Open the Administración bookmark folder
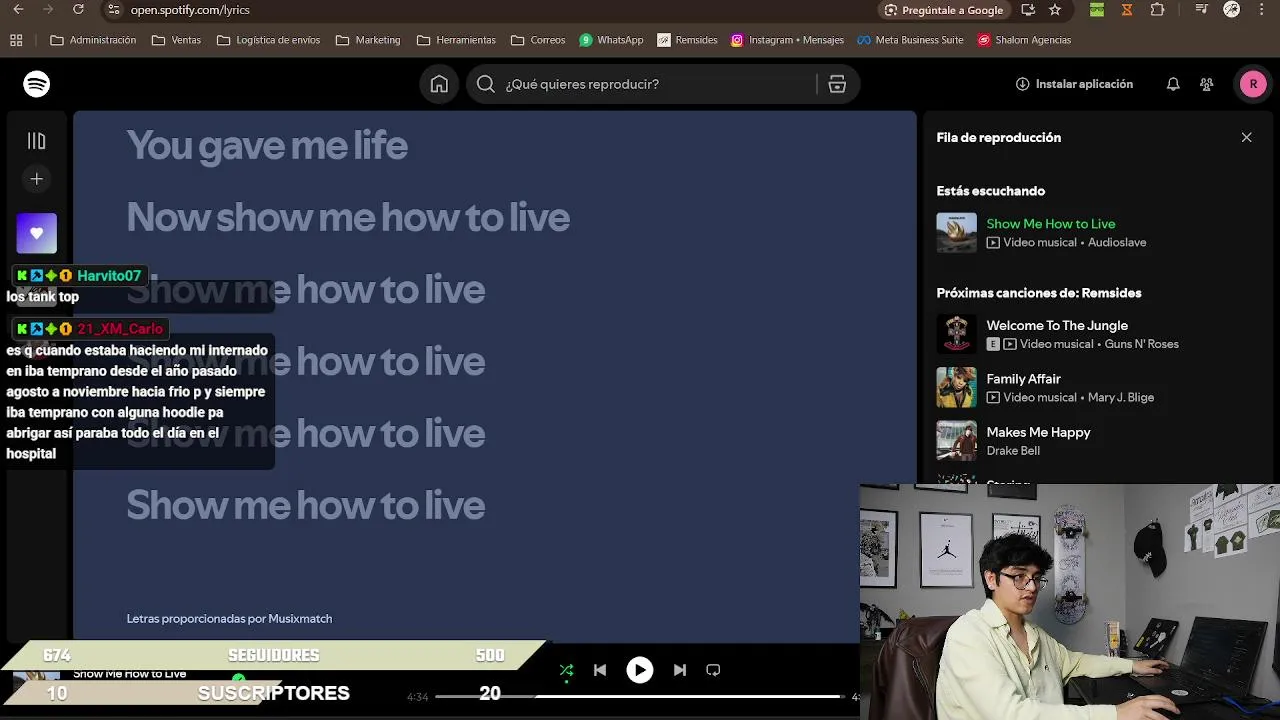 pyautogui.click(x=93, y=40)
